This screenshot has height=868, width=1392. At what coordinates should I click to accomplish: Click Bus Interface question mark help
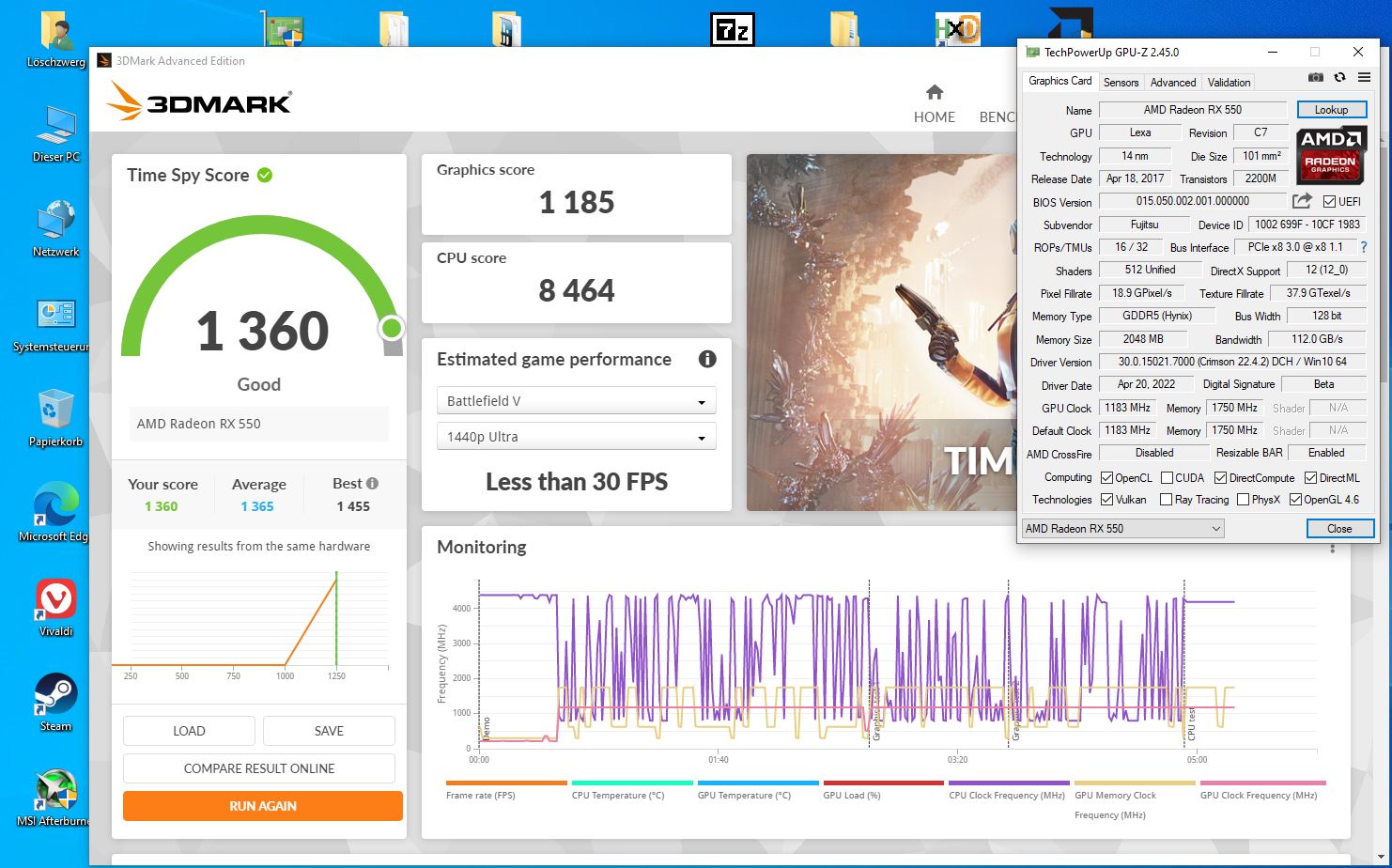(x=1364, y=247)
